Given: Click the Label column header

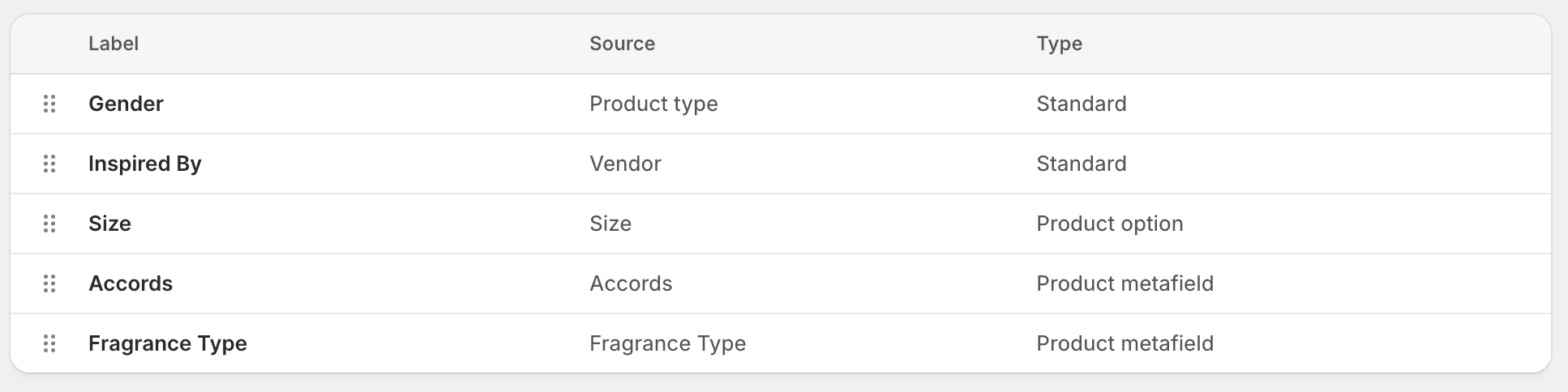Looking at the screenshot, I should 114,44.
